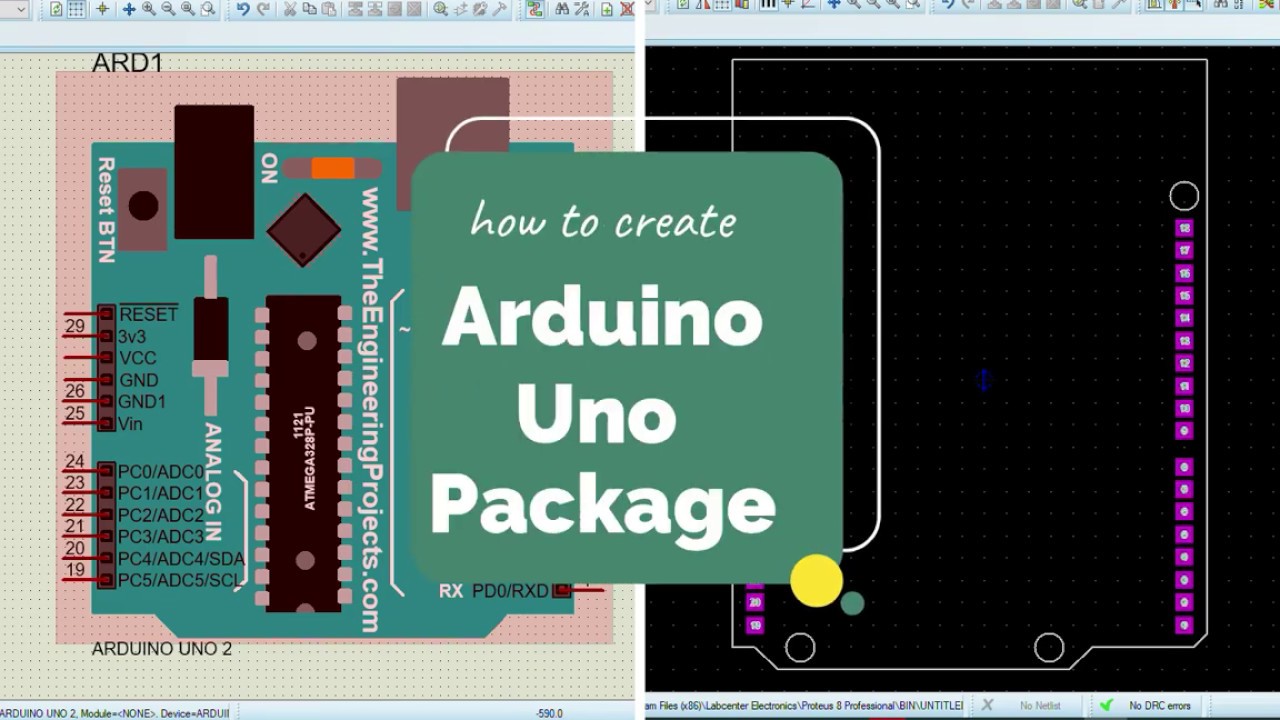Viewport: 1280px width, 720px height.
Task: Click the Decompose hammer icon in schematic toolbar
Action: [x=500, y=9]
